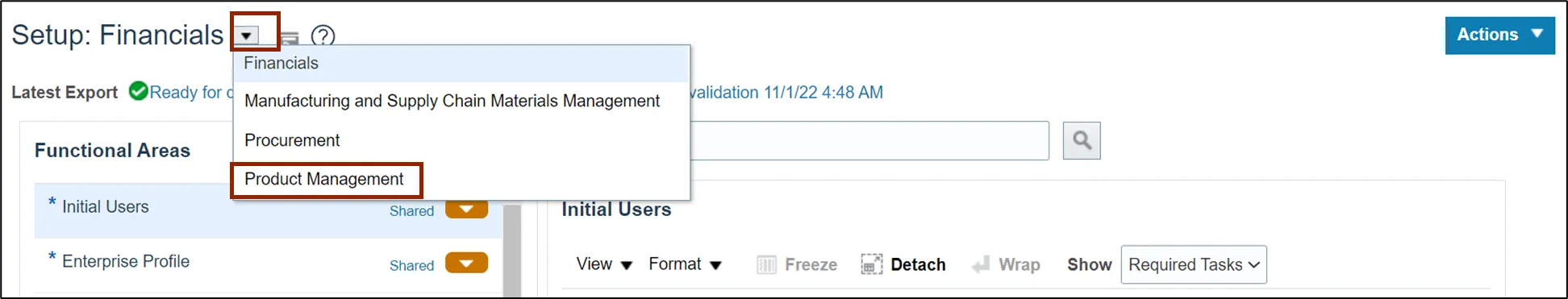Viewport: 1568px width, 299px height.
Task: Expand the Format menu
Action: 685,264
